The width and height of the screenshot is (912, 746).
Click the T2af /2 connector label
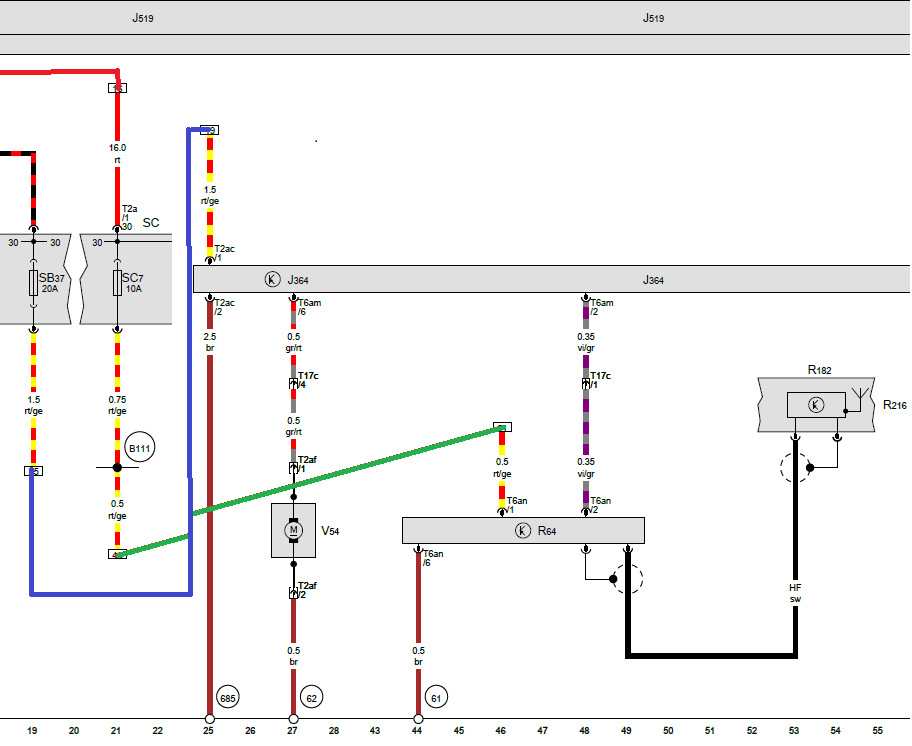(308, 590)
